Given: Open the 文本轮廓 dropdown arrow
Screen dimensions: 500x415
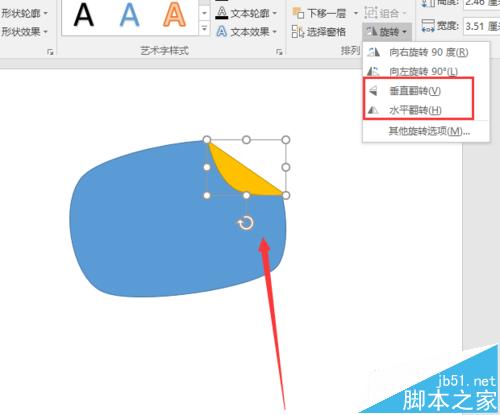Looking at the screenshot, I should [275, 13].
